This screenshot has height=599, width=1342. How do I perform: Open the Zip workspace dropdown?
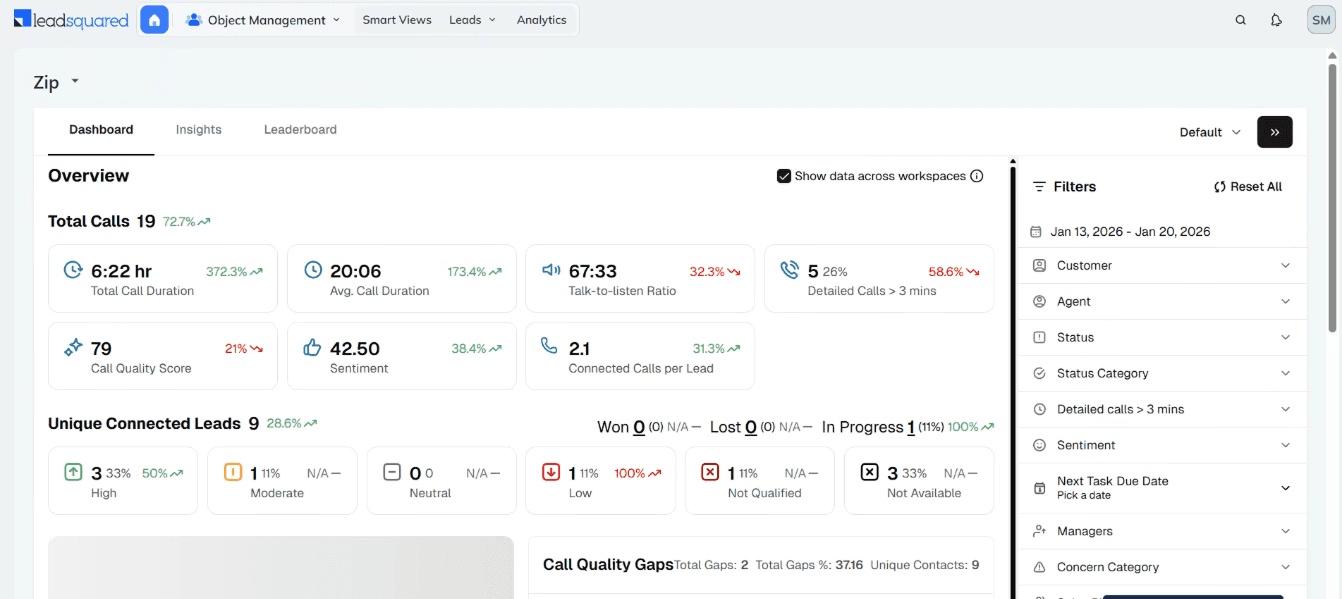57,83
